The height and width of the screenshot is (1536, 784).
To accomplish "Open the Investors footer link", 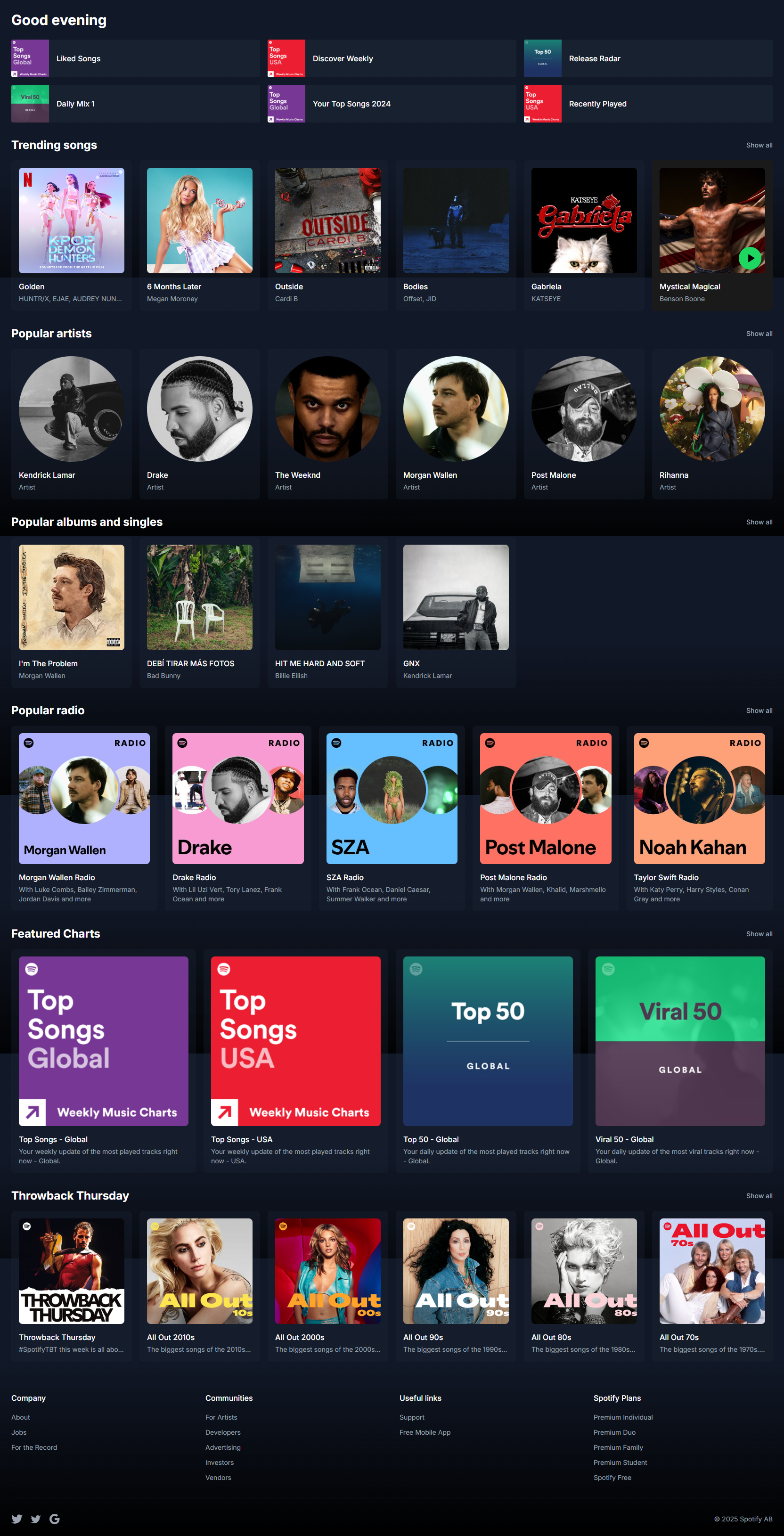I will coord(220,1462).
